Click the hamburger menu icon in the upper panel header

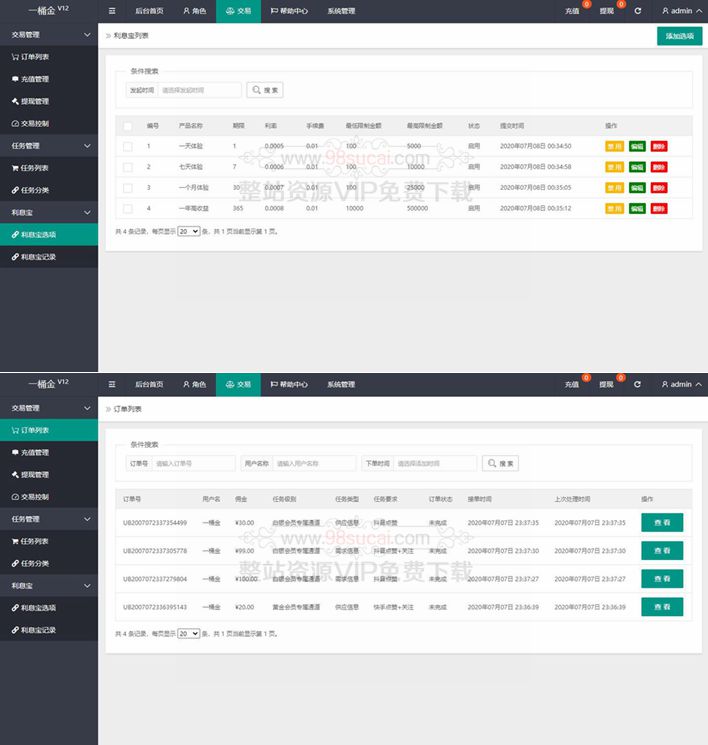click(x=112, y=11)
